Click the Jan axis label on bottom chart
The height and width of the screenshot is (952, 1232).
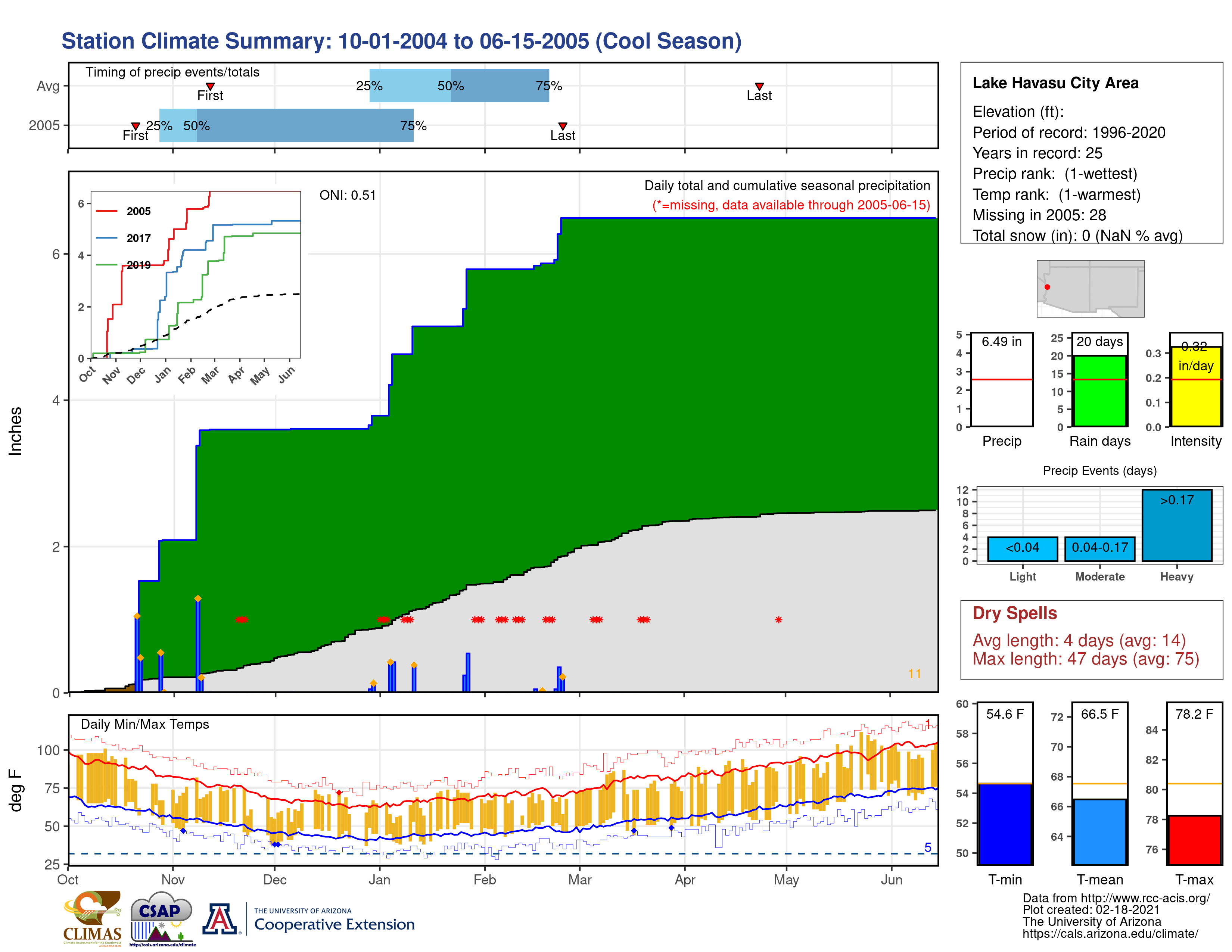coord(379,880)
